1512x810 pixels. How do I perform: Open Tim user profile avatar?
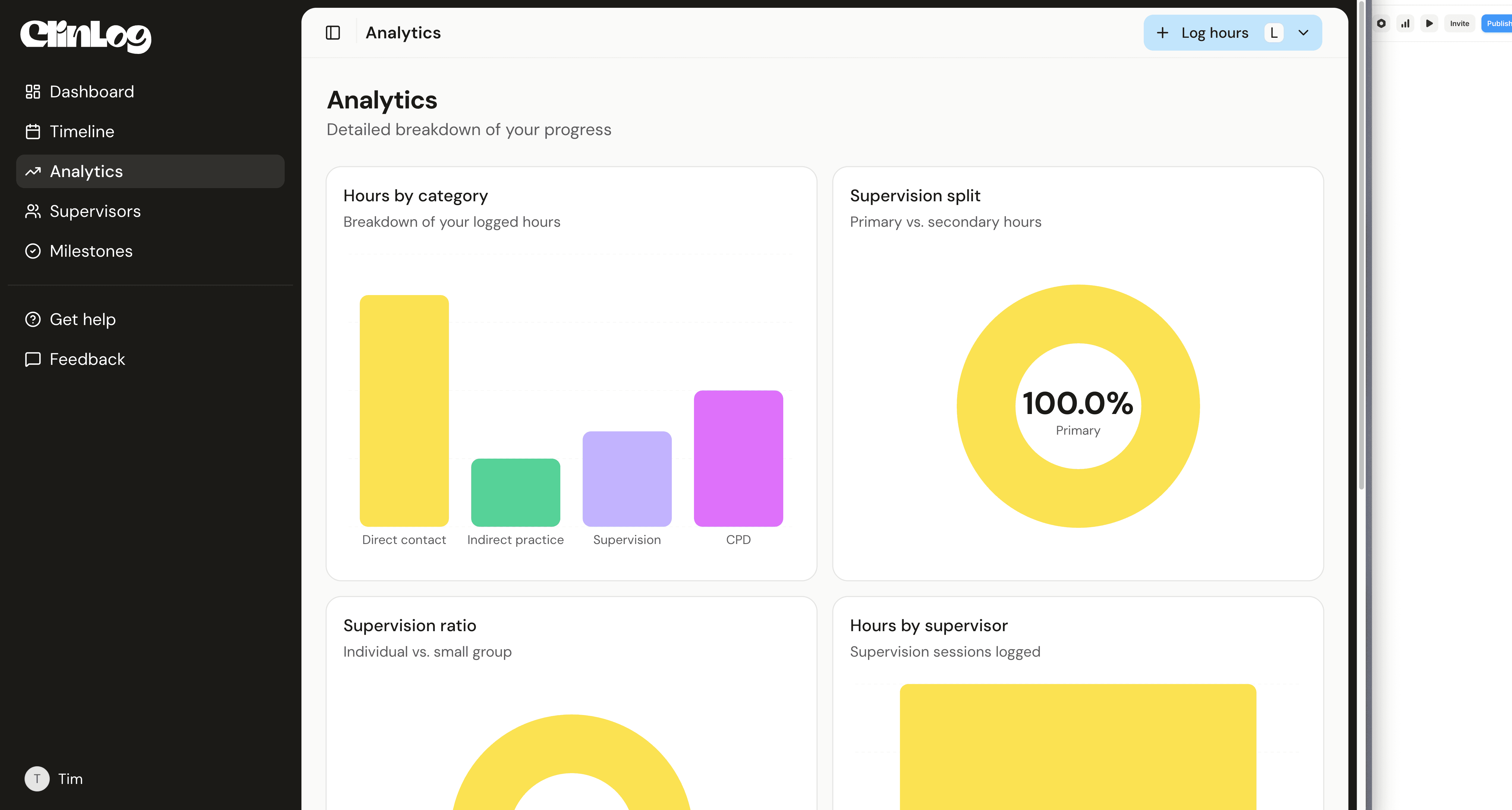pos(37,779)
